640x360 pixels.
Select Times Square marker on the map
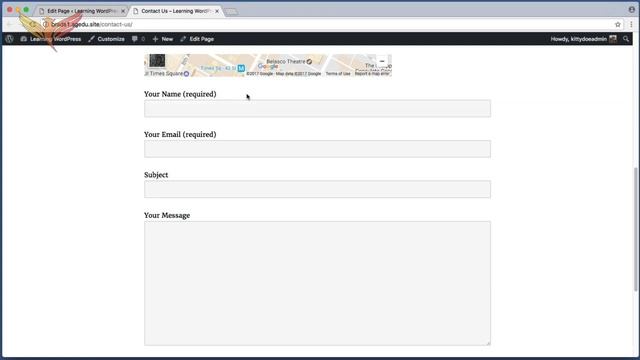[186, 74]
